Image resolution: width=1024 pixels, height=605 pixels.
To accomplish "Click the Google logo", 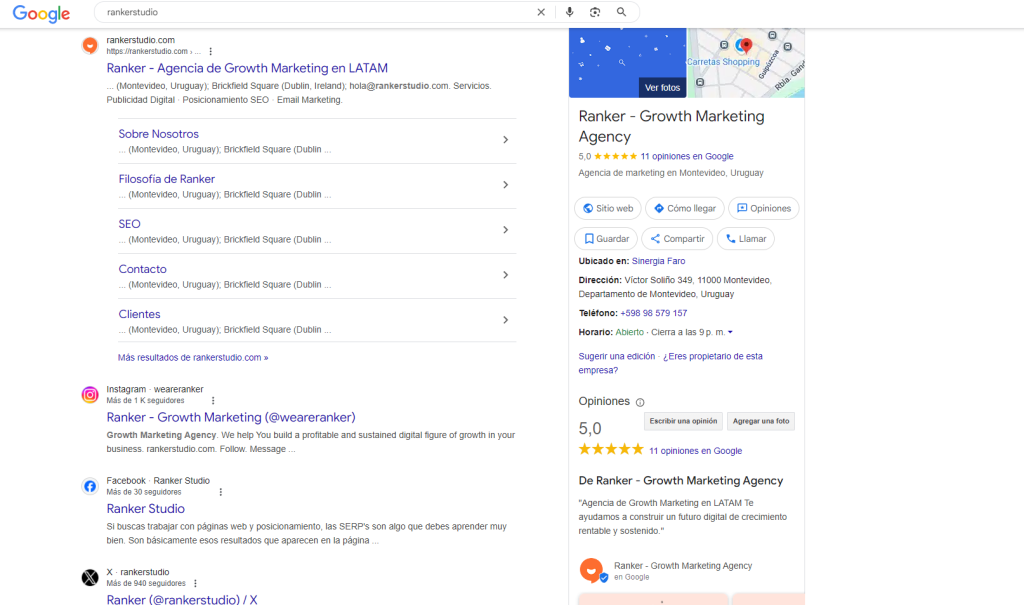I will point(41,13).
